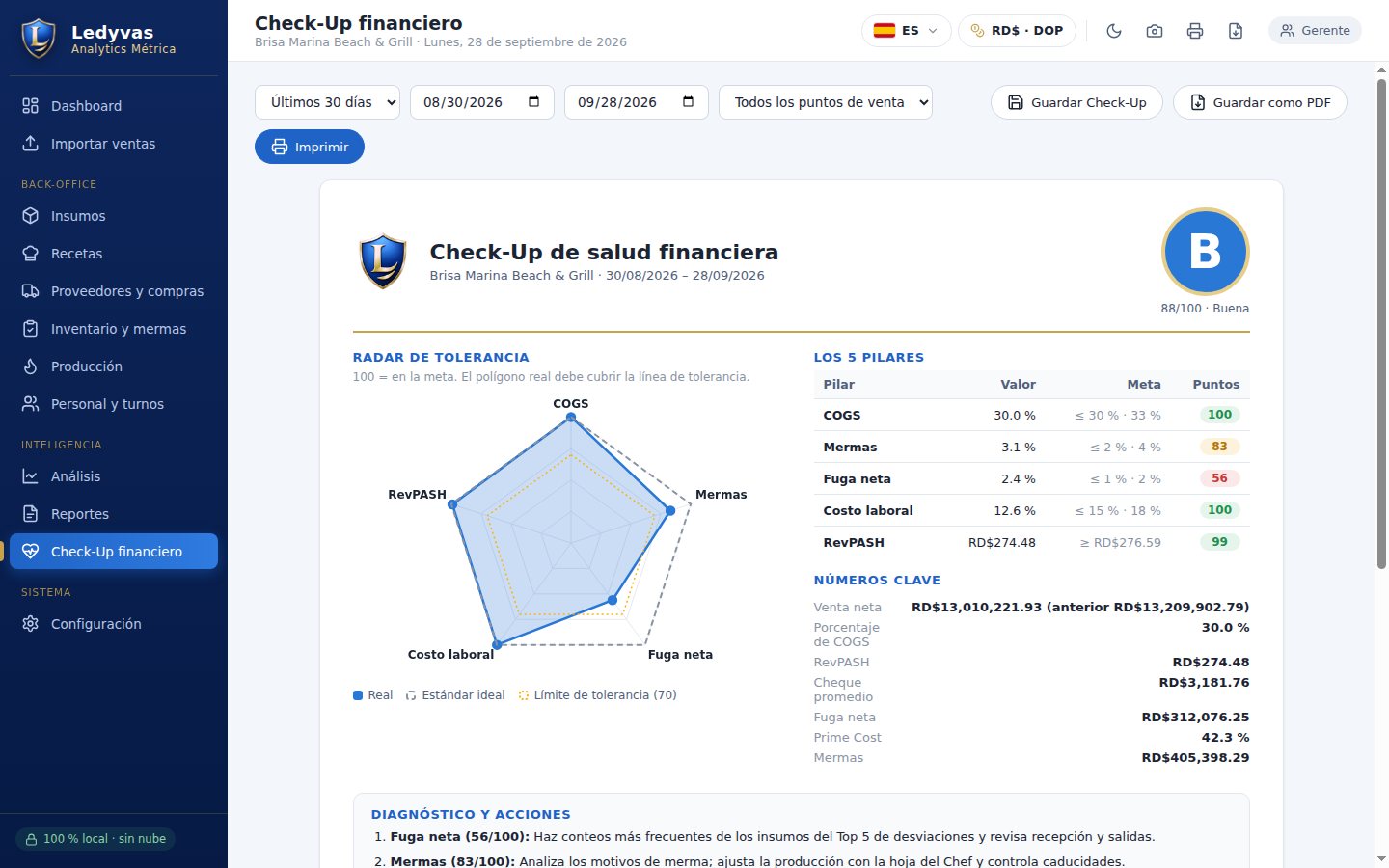
Task: Click the RevPASH score badge 99
Action: click(1219, 542)
